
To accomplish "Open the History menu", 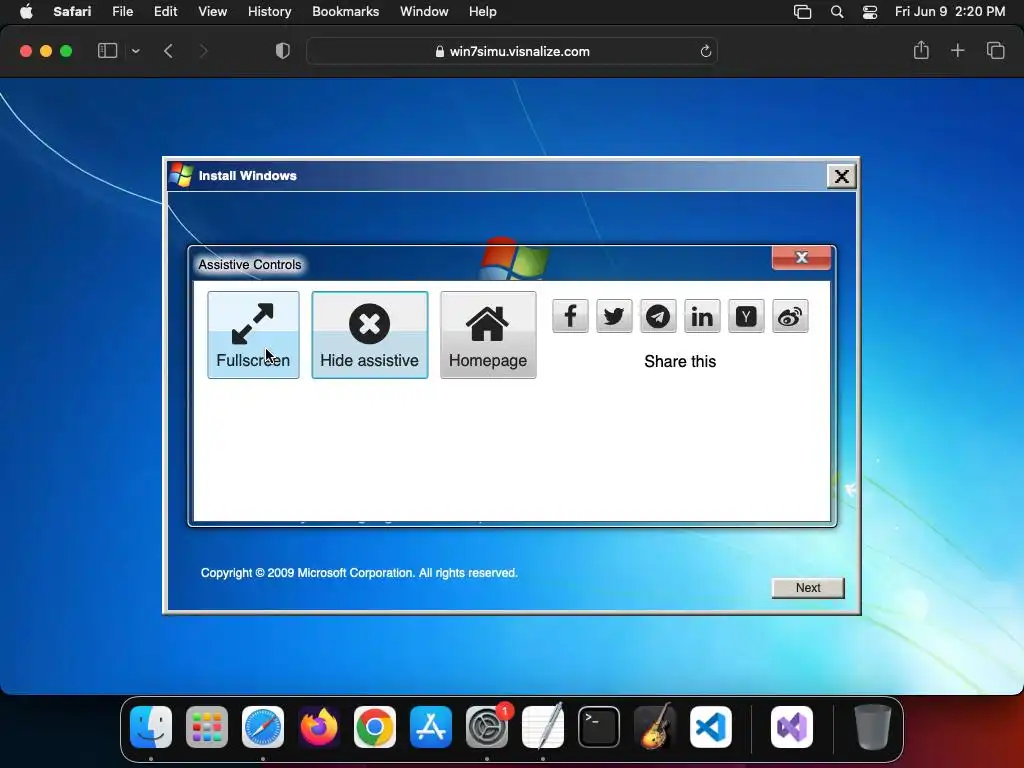I will click(269, 12).
